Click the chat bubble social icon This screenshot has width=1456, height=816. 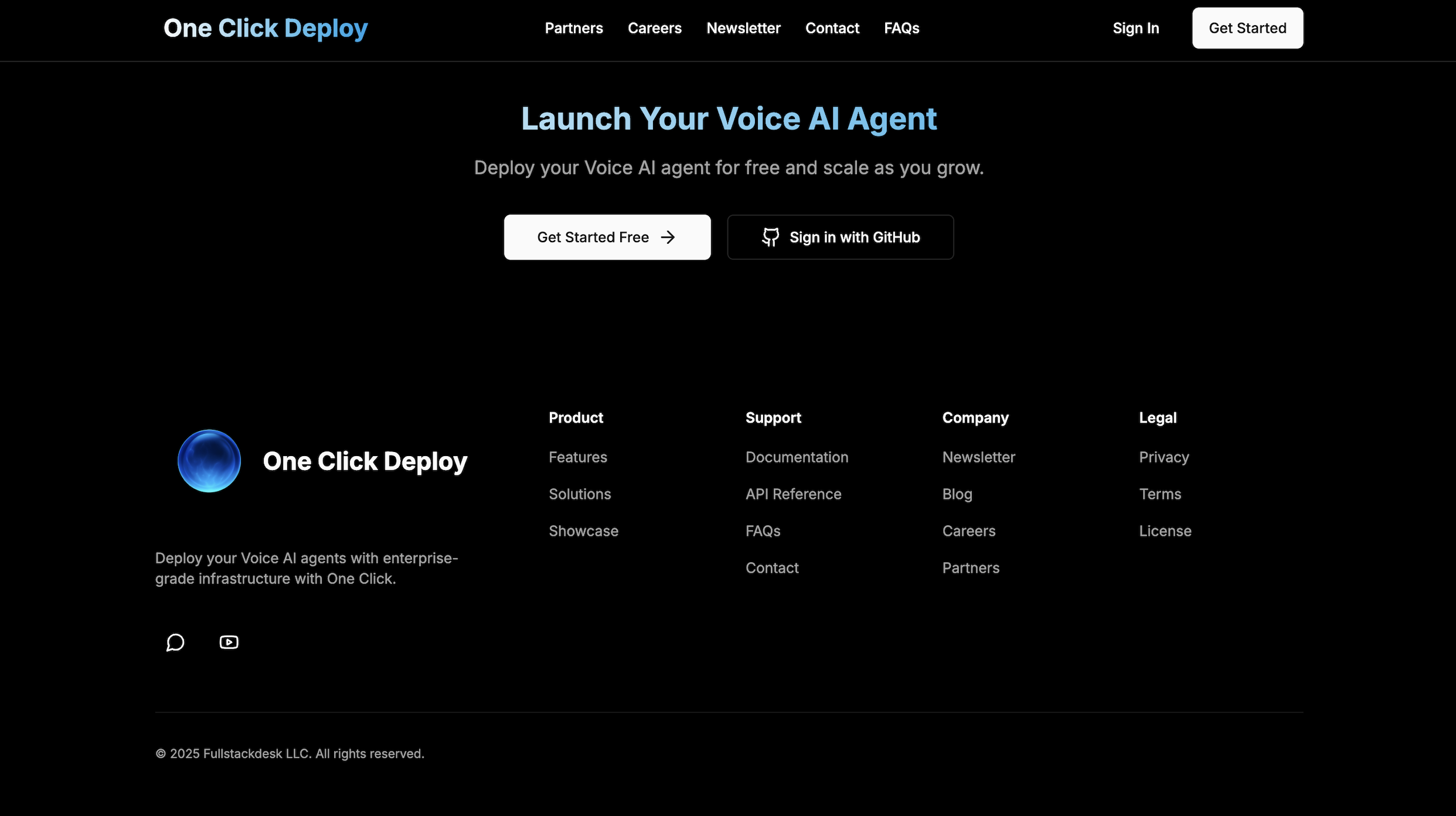point(175,642)
